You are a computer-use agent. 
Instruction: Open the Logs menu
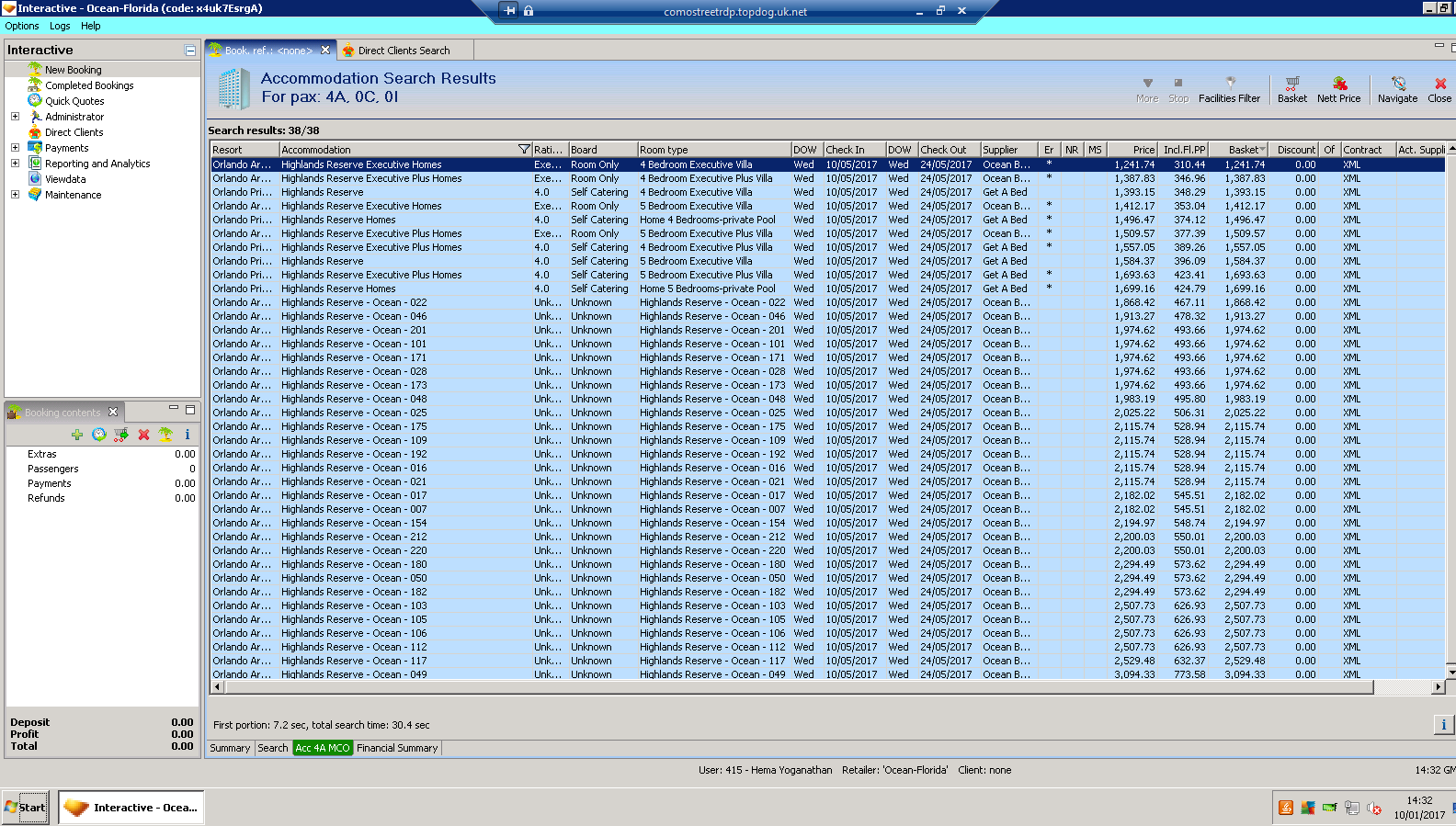coord(60,26)
